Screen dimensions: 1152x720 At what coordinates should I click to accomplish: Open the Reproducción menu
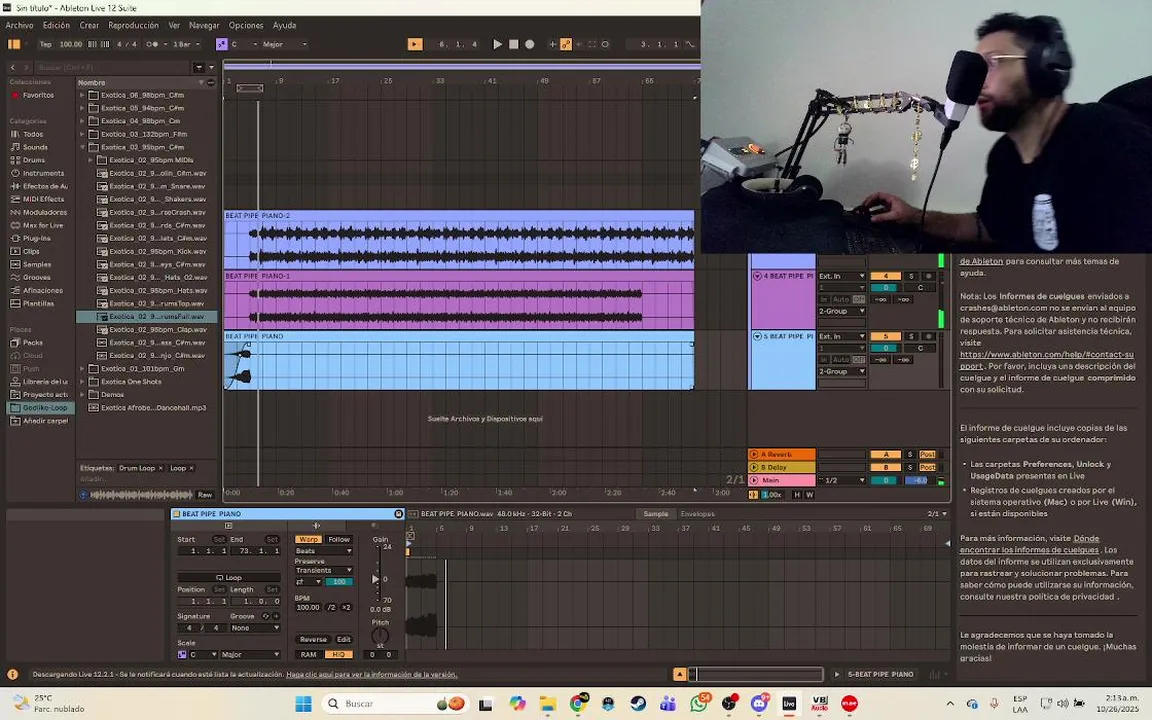[133, 25]
